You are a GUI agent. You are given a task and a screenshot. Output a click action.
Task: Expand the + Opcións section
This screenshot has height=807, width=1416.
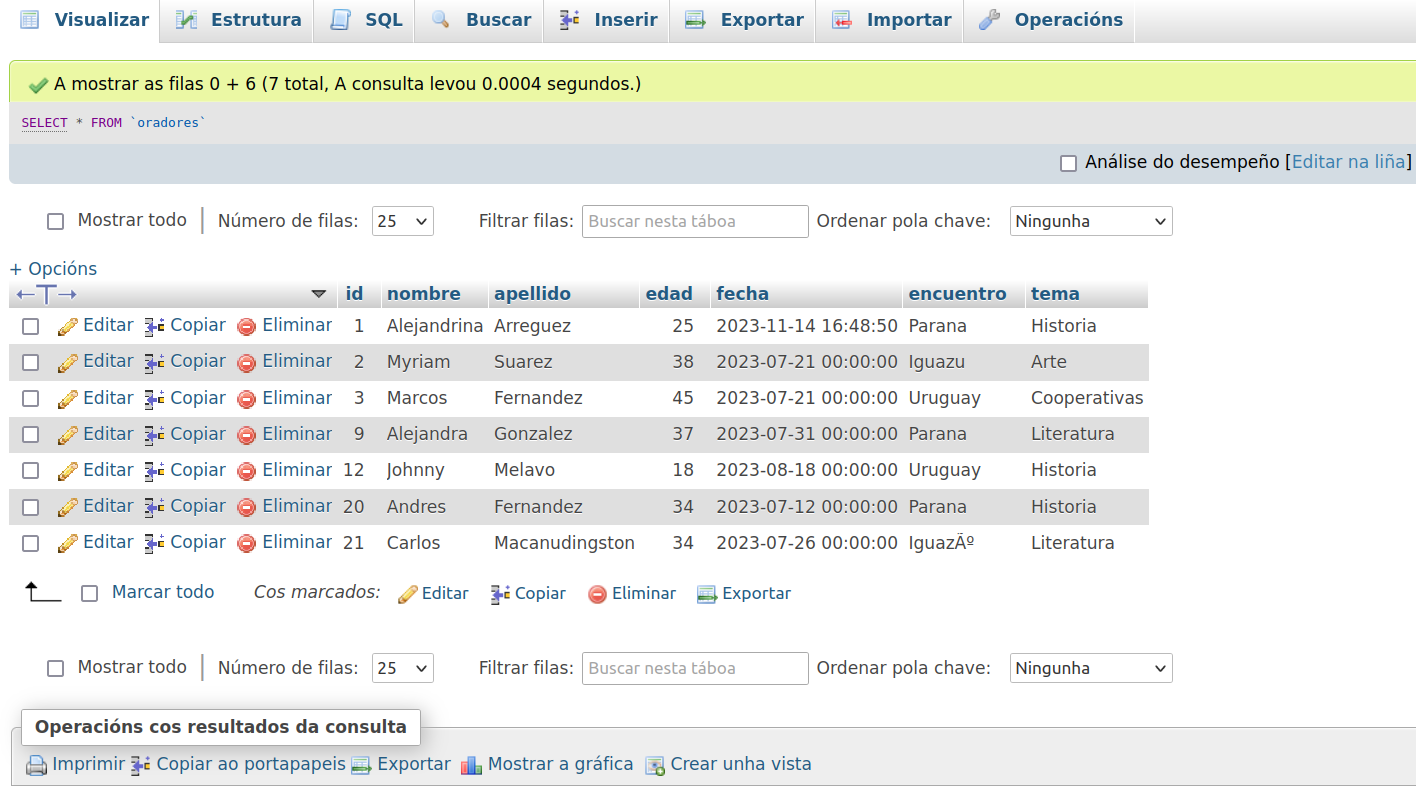click(x=54, y=269)
